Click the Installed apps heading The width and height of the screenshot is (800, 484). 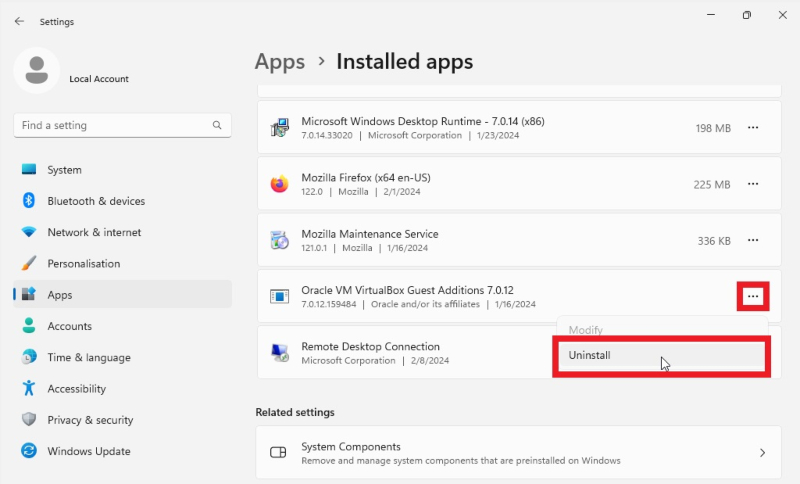click(x=405, y=62)
